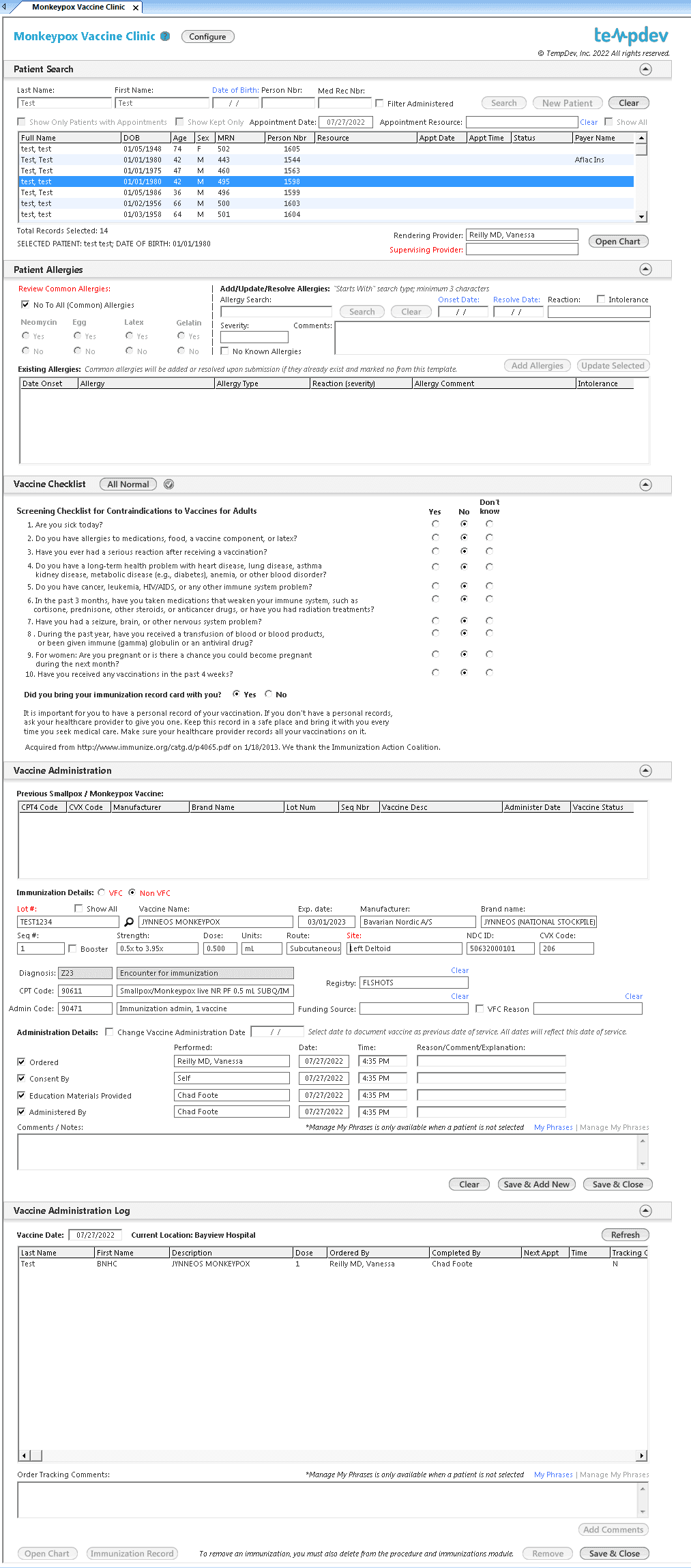This screenshot has height=1568, width=691.
Task: Select the Monkeypox Vaccine Clinic tab
Action: point(78,7)
